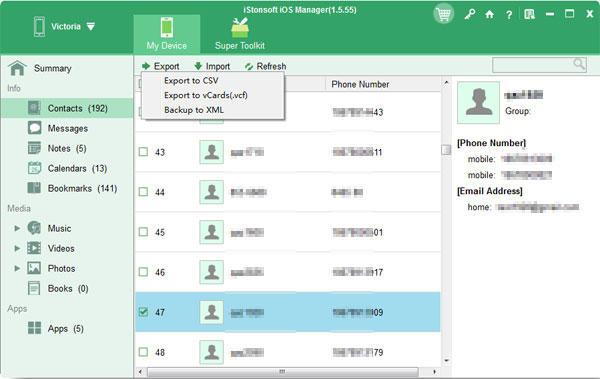Click the Summary label in sidebar
Screen dimensions: 600x379
(x=52, y=68)
